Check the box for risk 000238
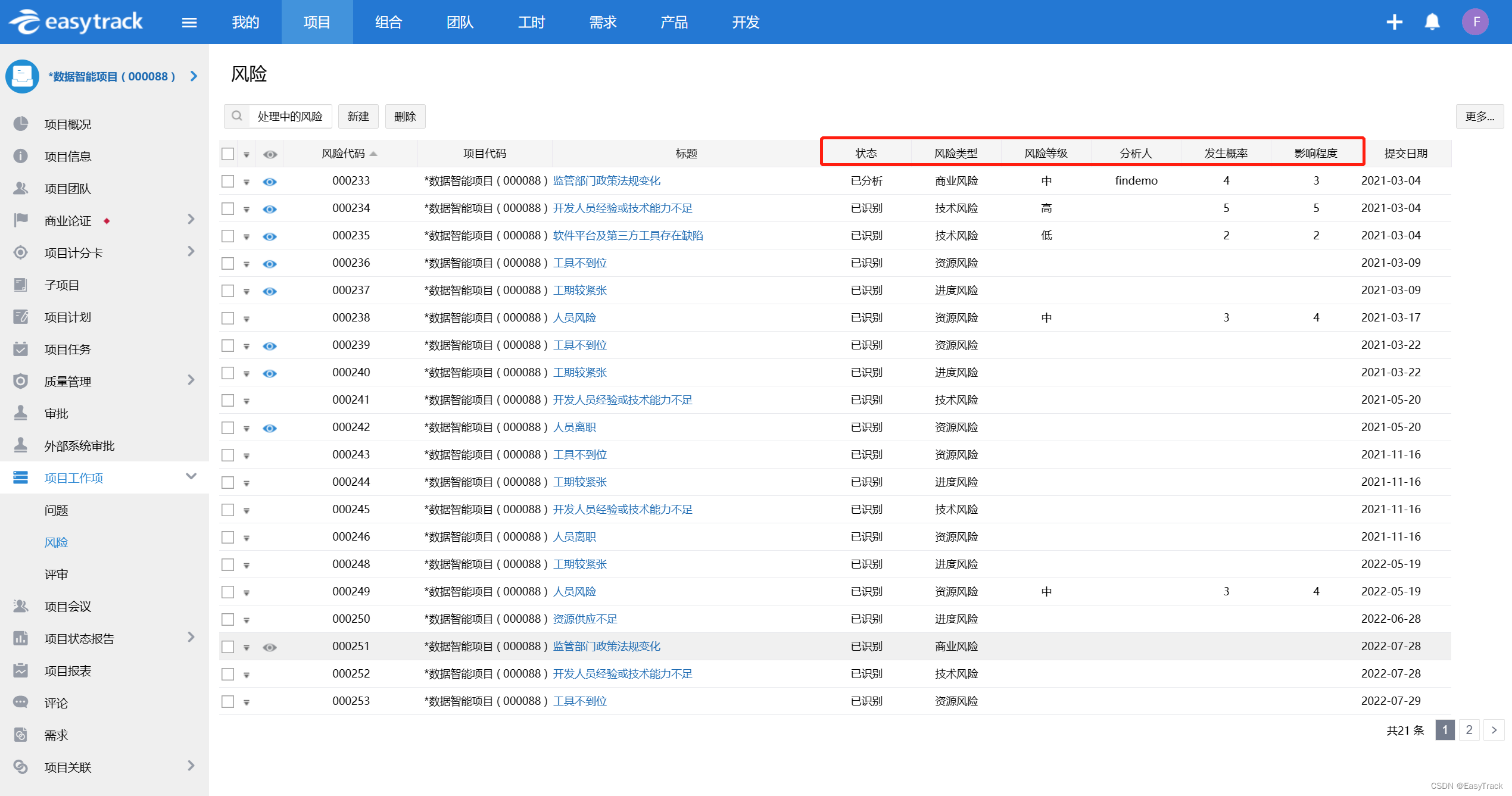 [x=227, y=318]
